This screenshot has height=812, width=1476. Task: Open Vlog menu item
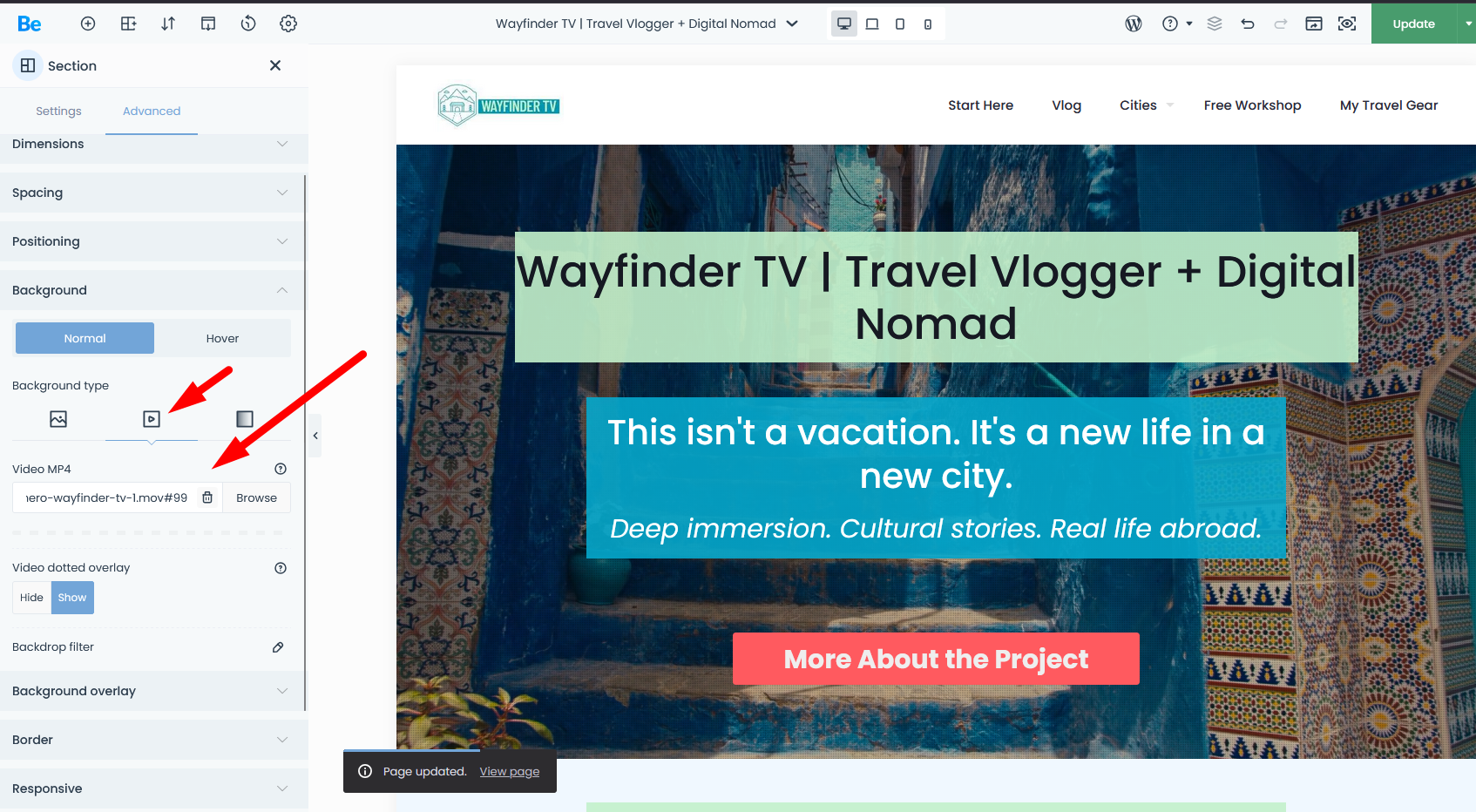click(1066, 105)
